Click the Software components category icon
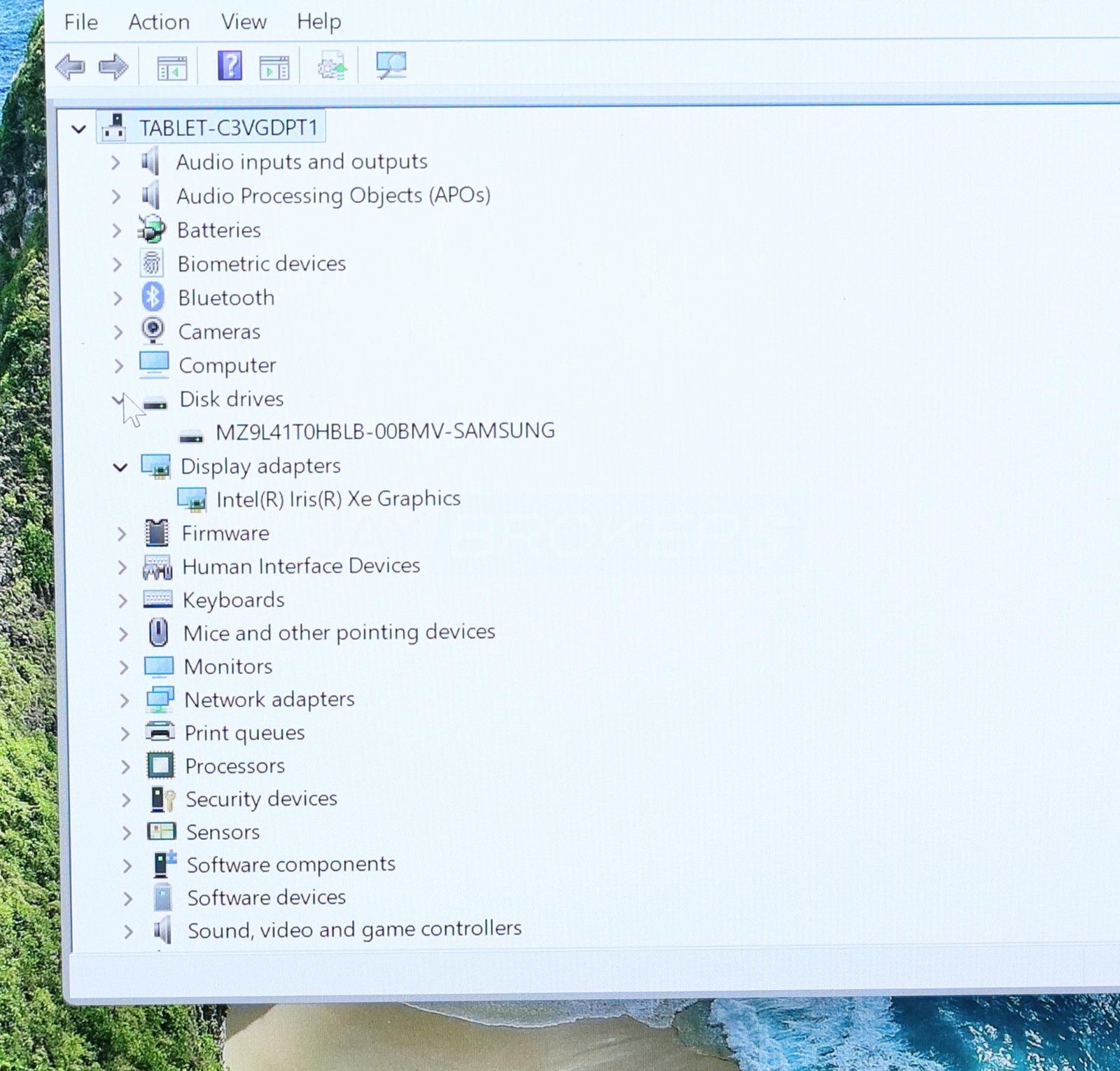Screen dimensions: 1120x1071 click(x=164, y=864)
